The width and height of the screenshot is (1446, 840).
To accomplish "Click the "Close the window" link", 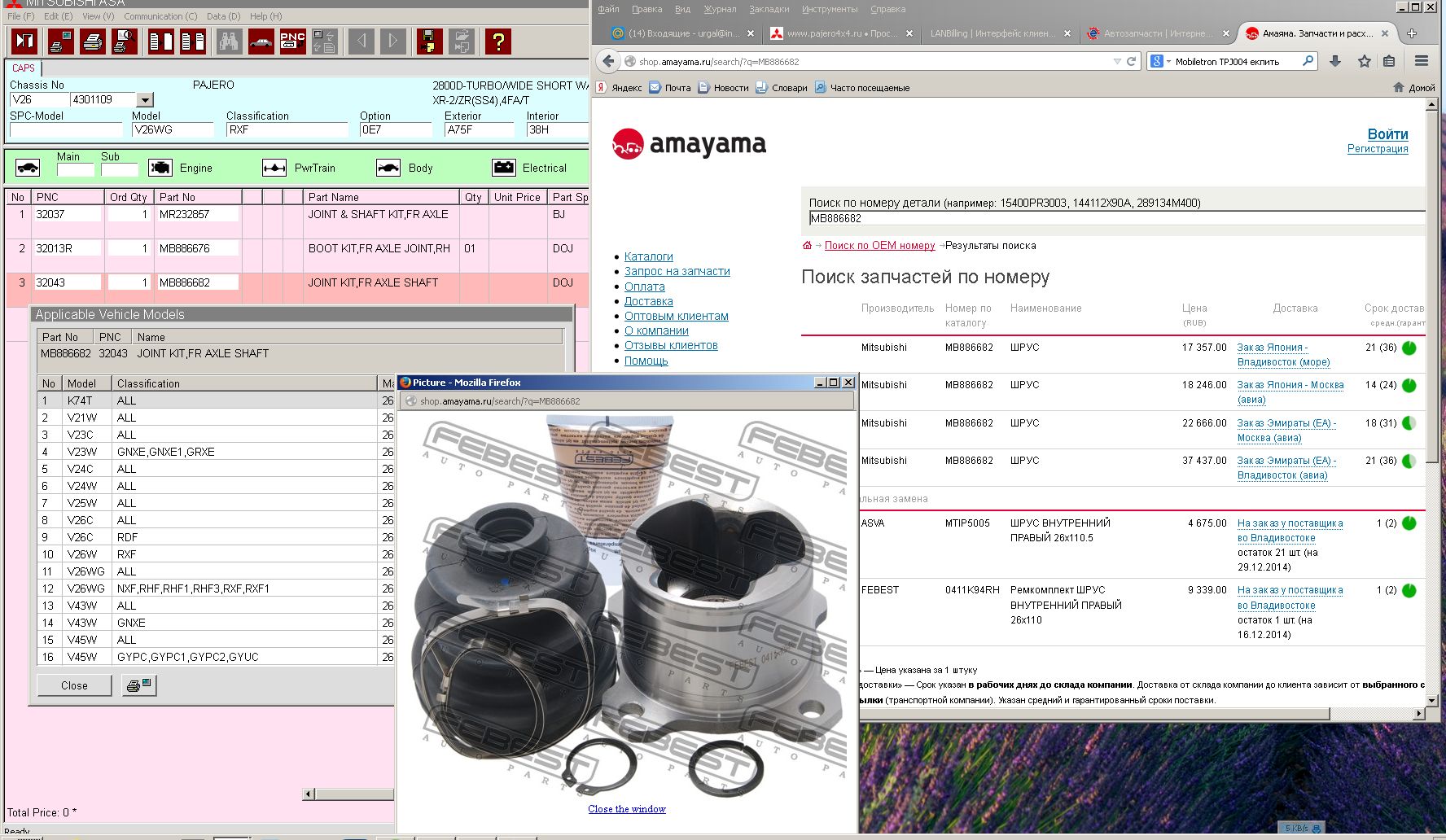I will 626,809.
